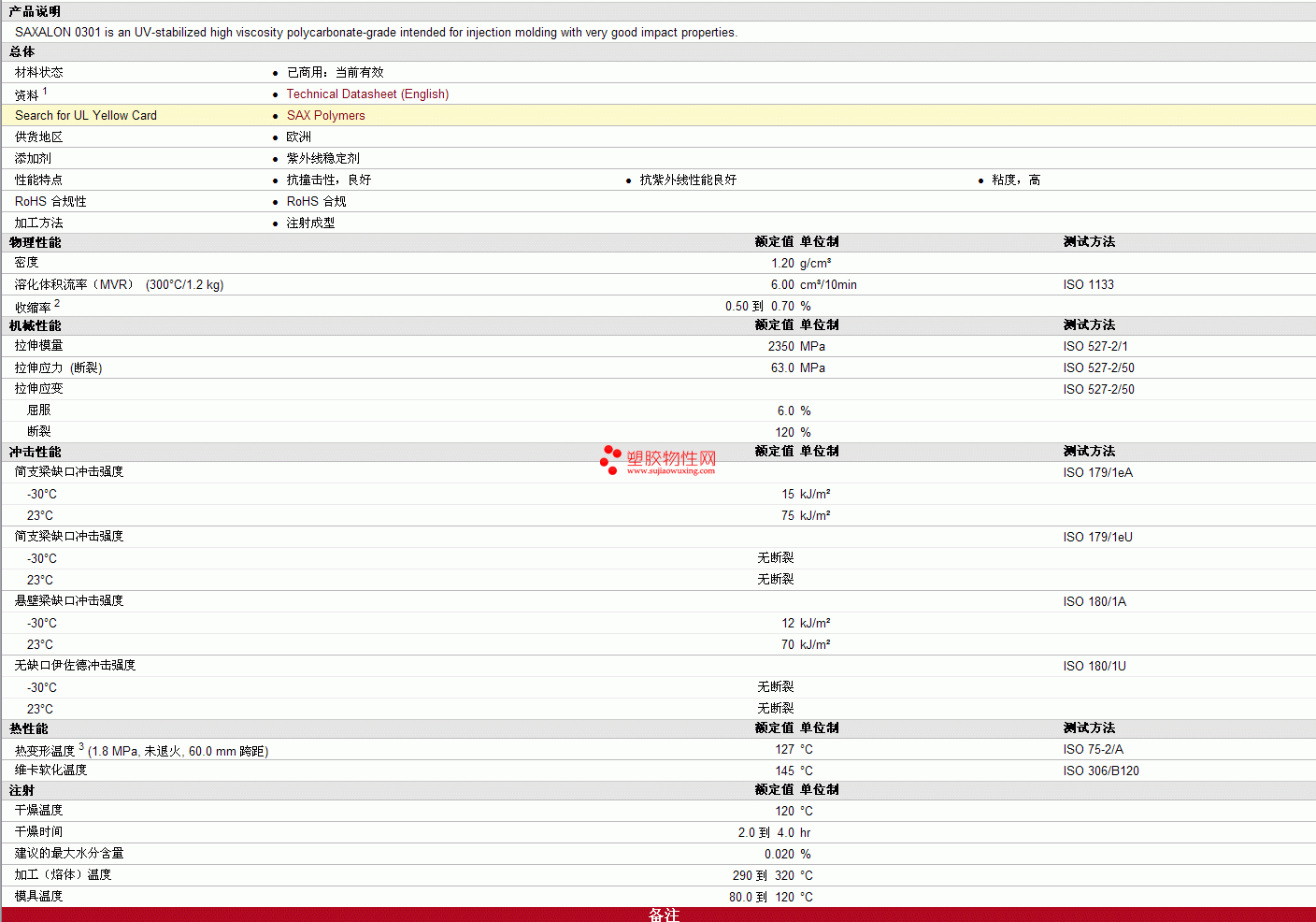The image size is (1316, 922).
Task: Click the SAX Polymers link
Action: (x=325, y=115)
